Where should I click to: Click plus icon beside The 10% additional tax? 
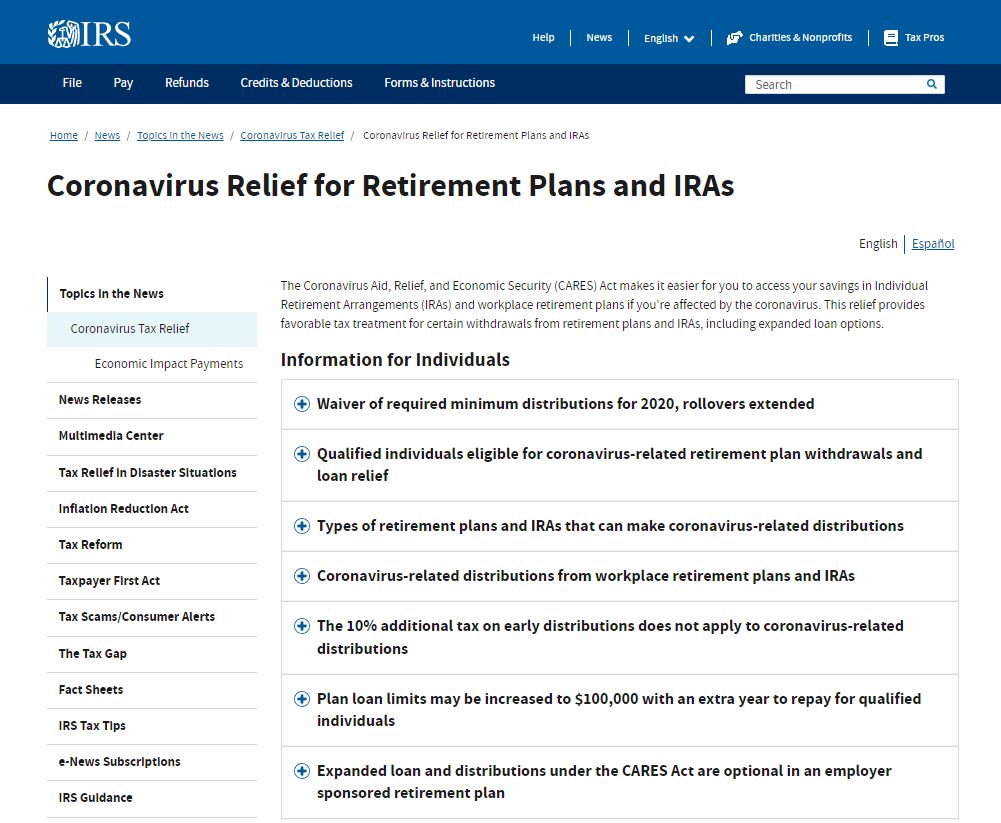click(302, 626)
